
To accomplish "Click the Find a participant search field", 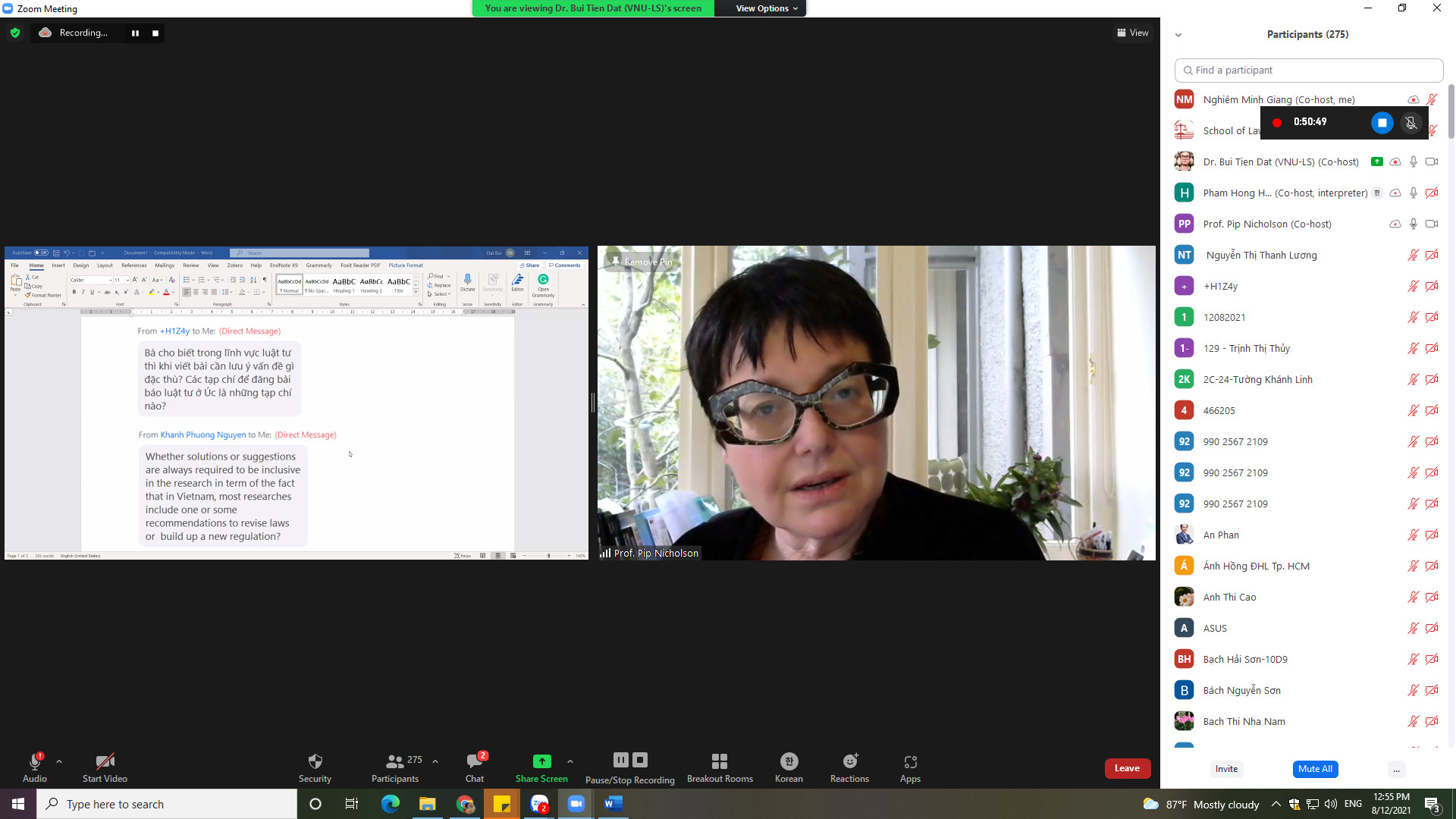I will [x=1308, y=70].
